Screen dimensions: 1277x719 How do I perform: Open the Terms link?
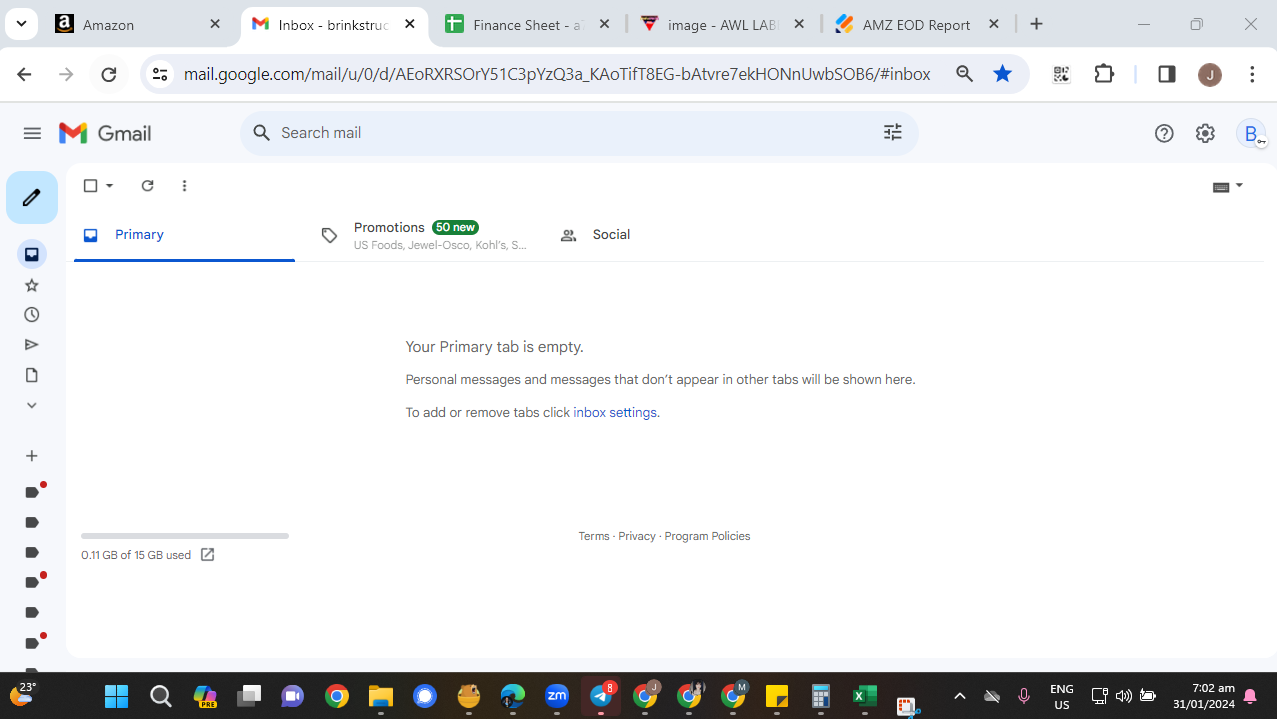point(594,536)
